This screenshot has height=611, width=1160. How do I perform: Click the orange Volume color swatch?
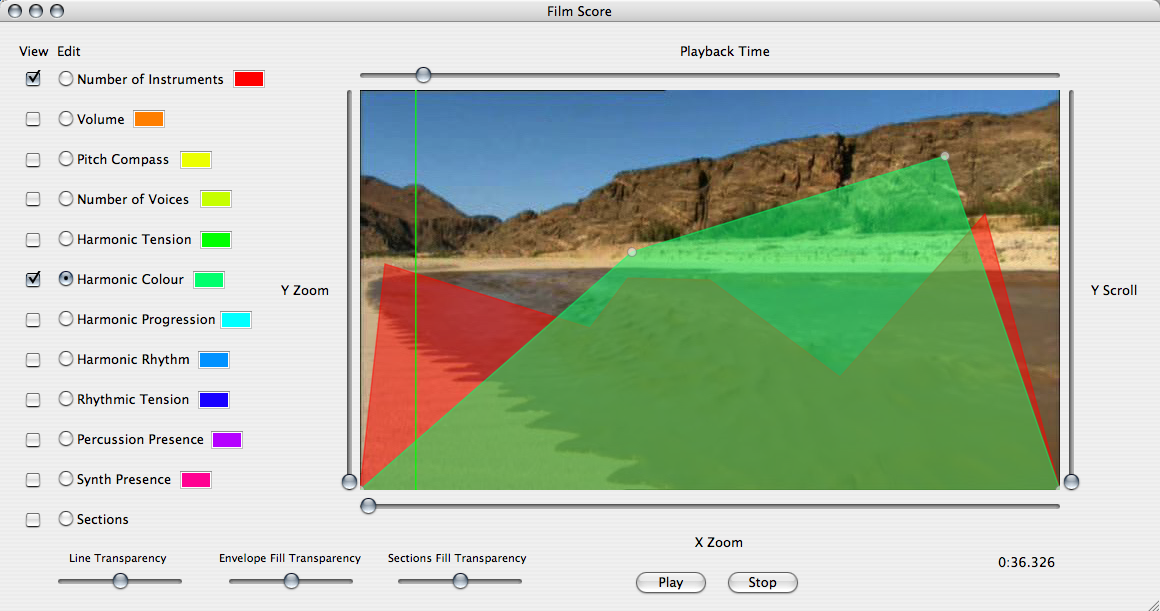148,119
